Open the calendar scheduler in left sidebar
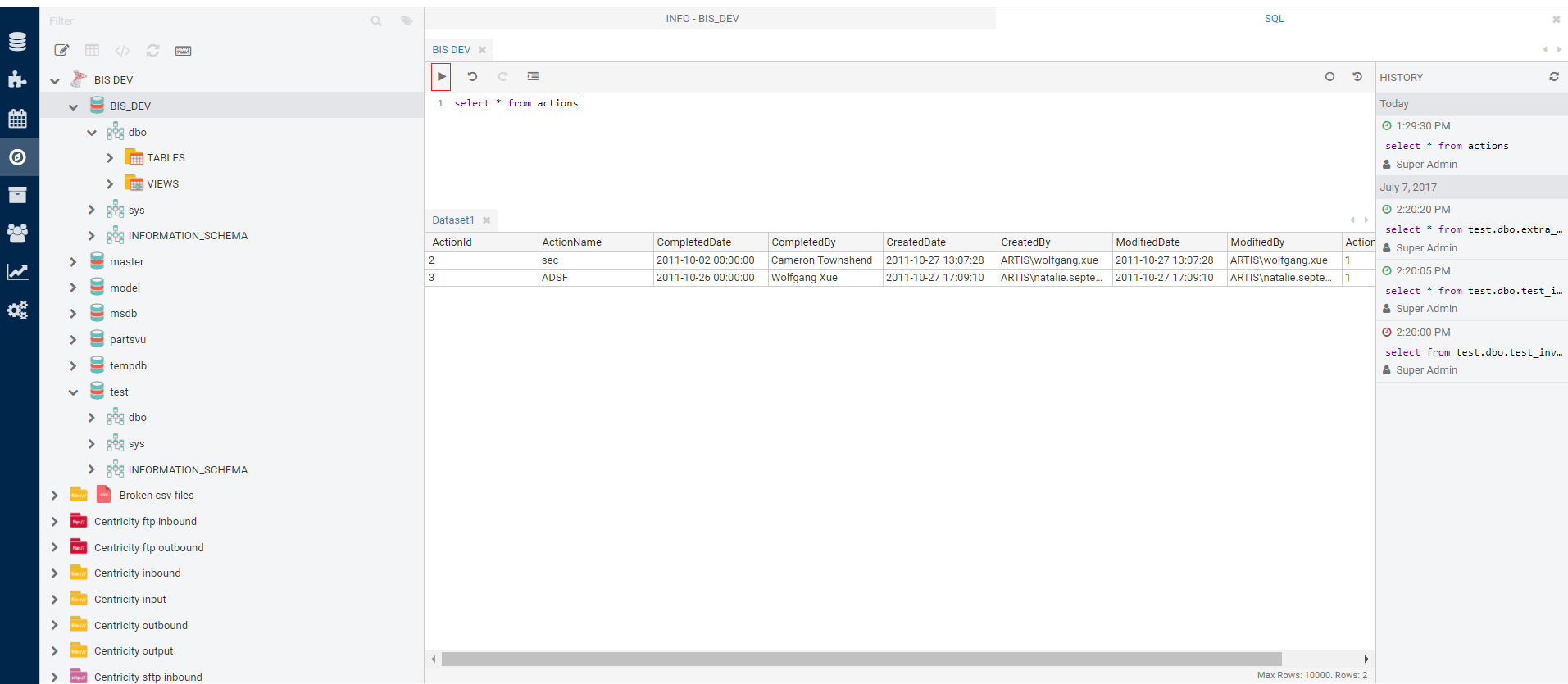 pos(17,119)
